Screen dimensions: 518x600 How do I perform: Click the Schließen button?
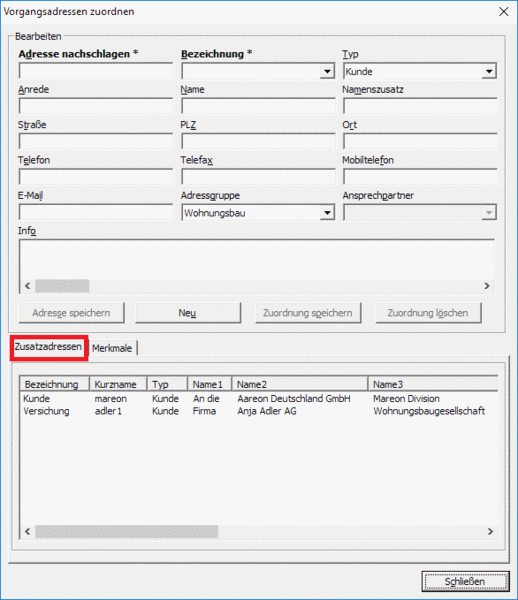coord(465,581)
